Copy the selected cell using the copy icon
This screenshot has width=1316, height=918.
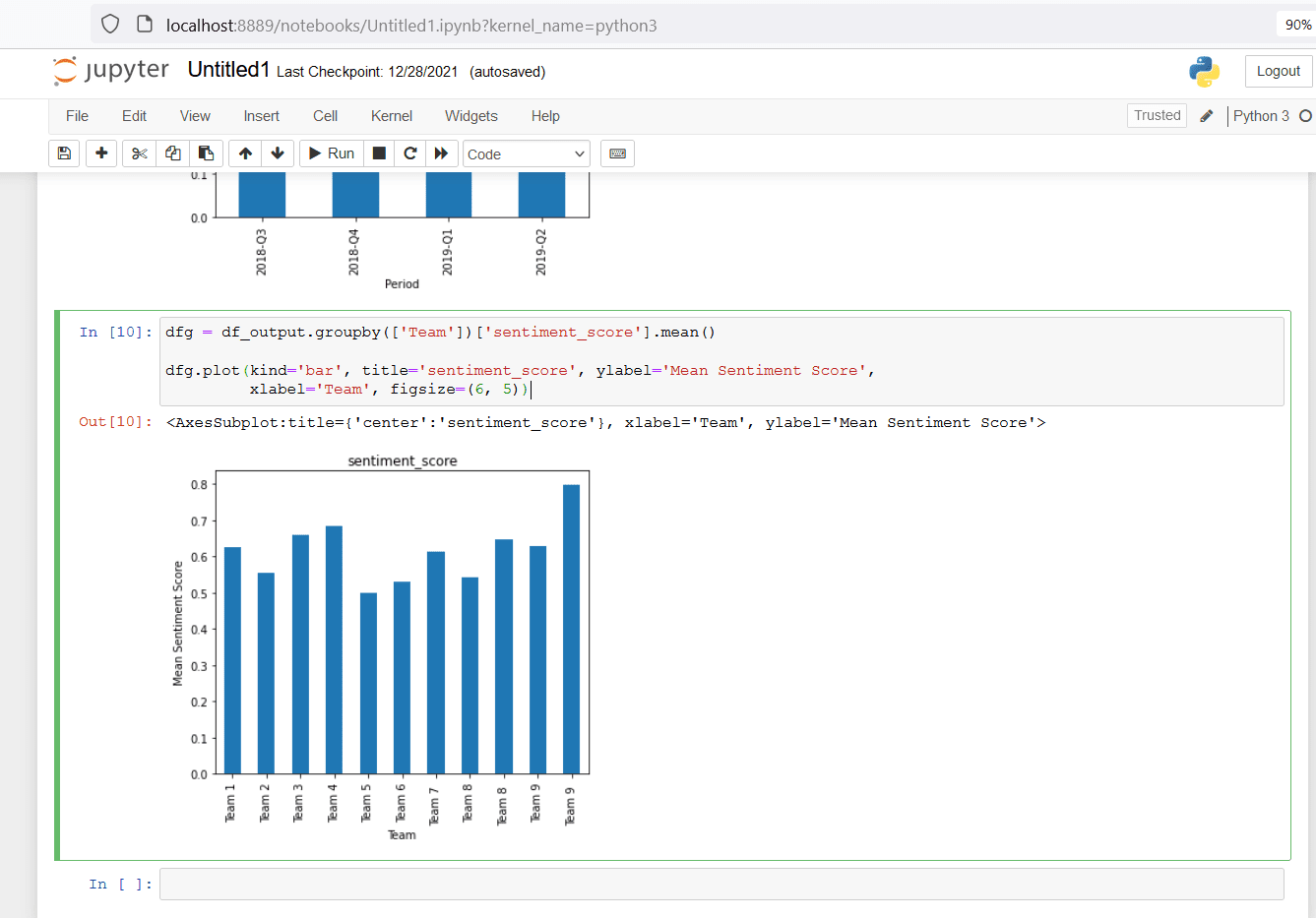[x=171, y=153]
